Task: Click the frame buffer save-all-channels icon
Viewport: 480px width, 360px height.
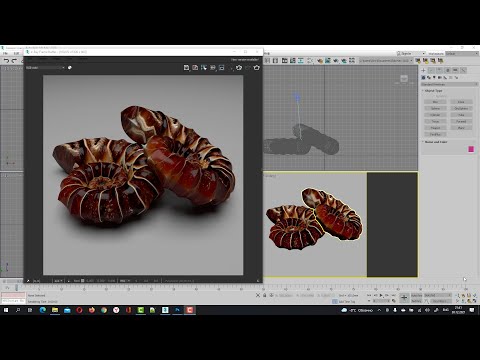Action: pos(195,68)
